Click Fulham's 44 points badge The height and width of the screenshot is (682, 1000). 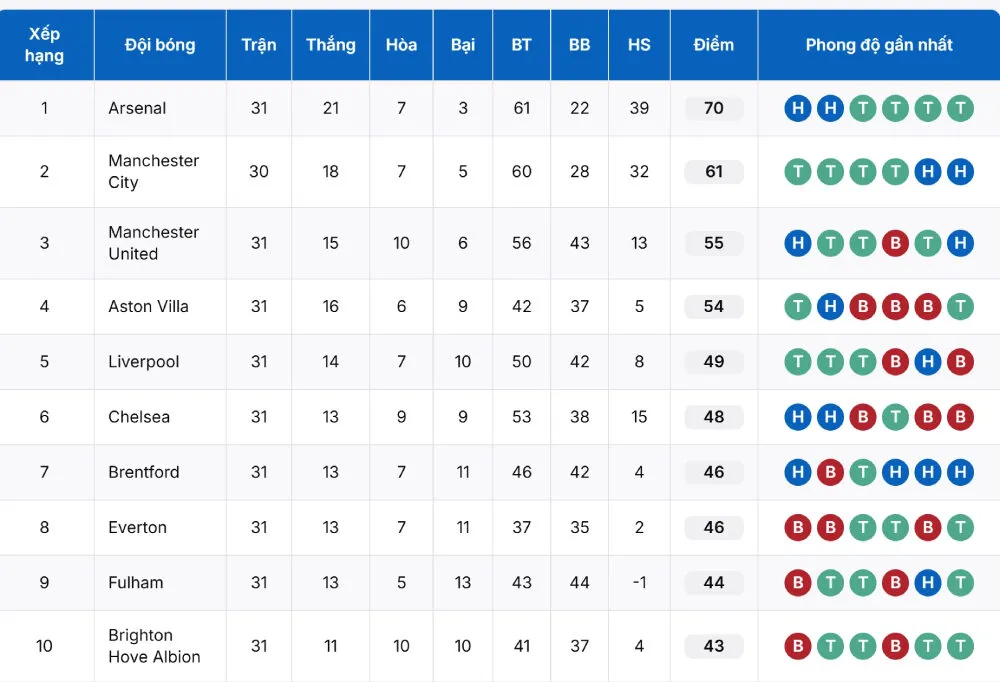[713, 583]
